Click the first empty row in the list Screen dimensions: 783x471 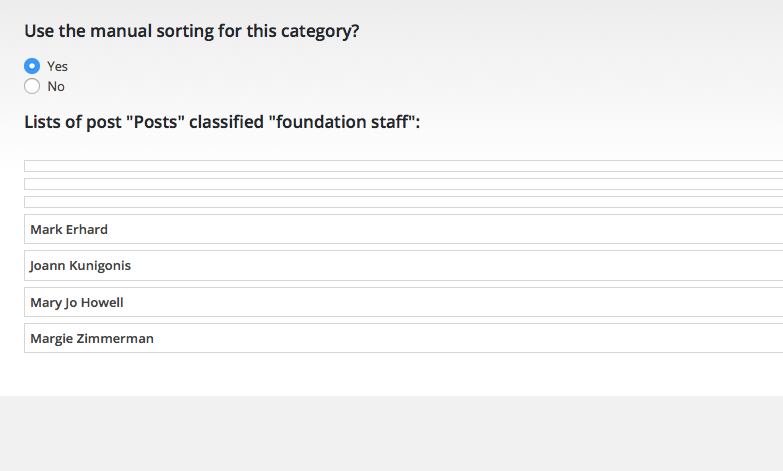point(400,166)
